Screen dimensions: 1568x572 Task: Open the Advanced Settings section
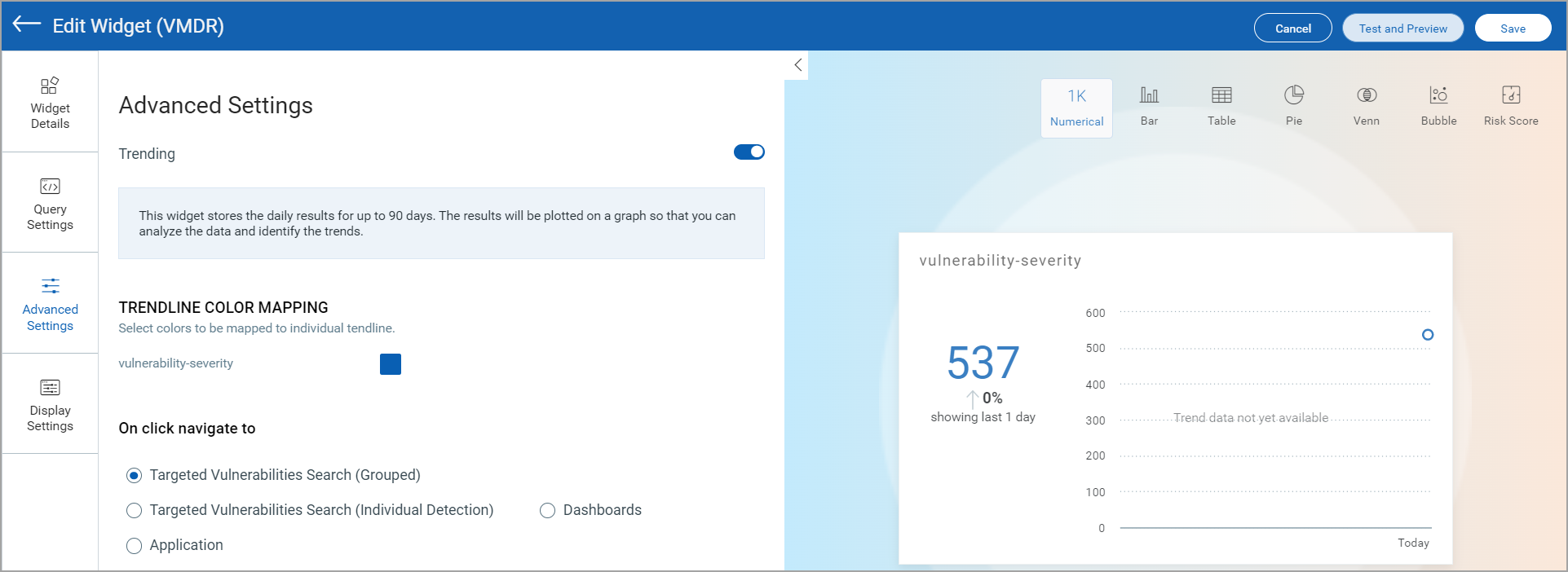(50, 303)
